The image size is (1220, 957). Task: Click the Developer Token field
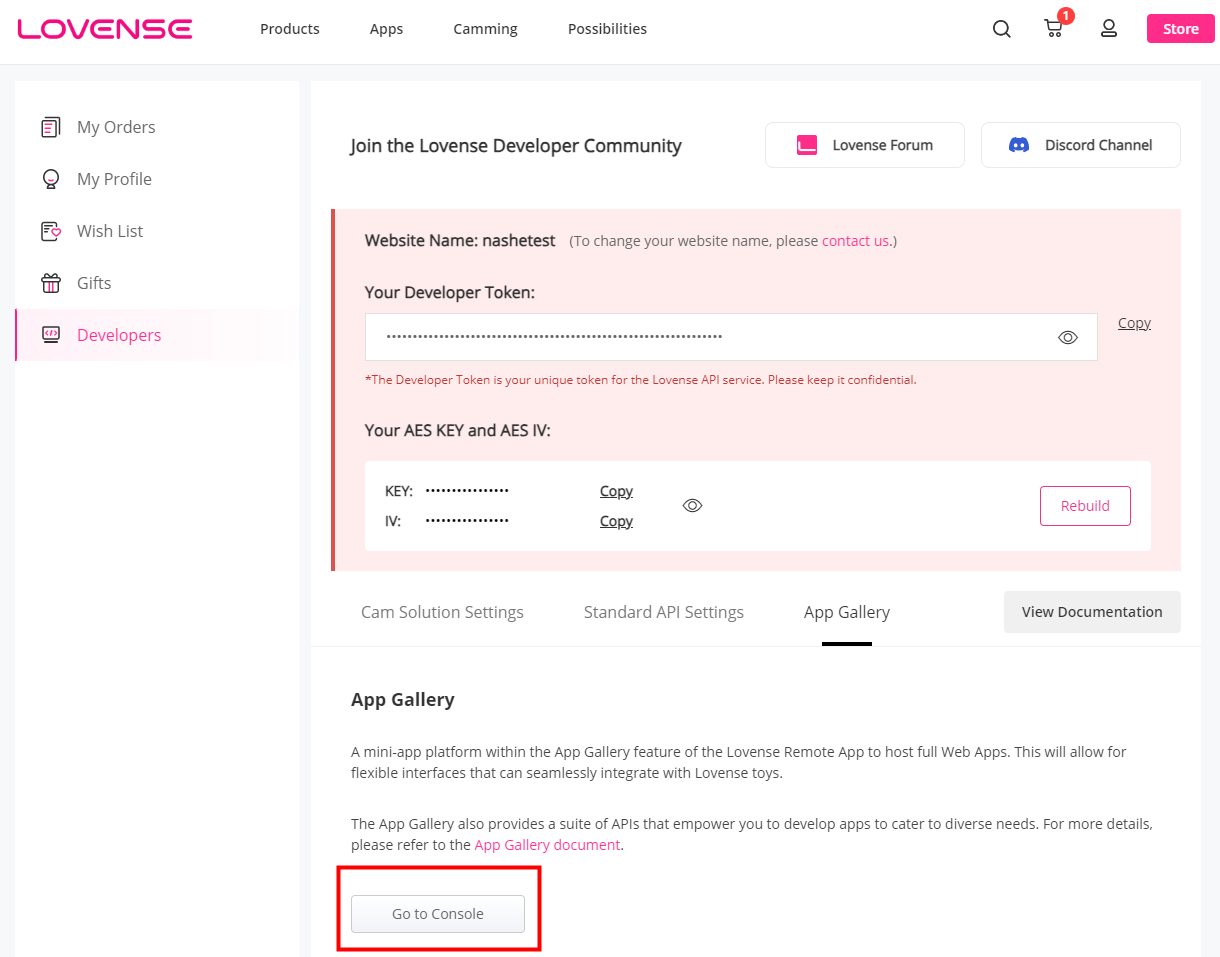[x=700, y=338]
